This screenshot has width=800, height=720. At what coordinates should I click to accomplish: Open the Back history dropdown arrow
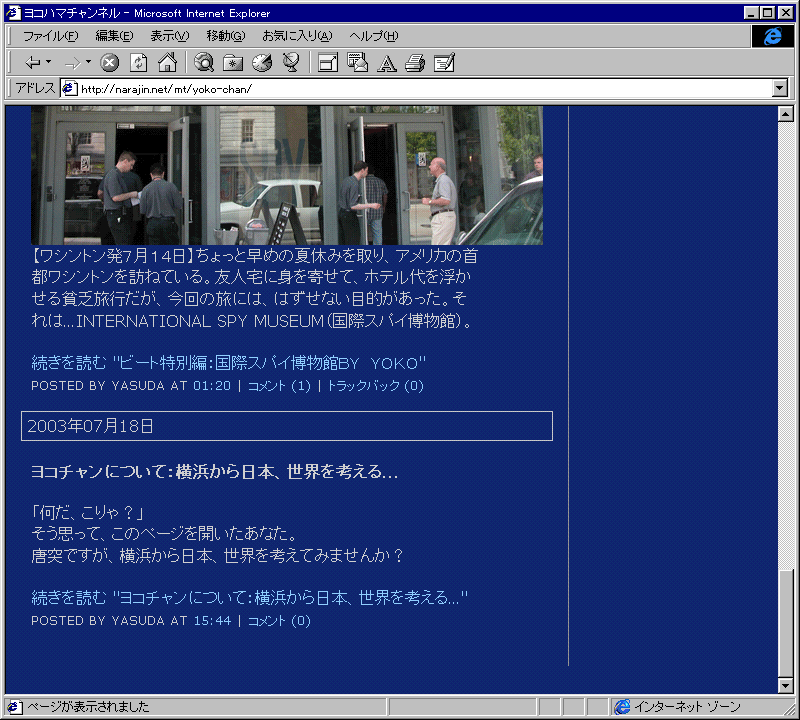[x=48, y=62]
